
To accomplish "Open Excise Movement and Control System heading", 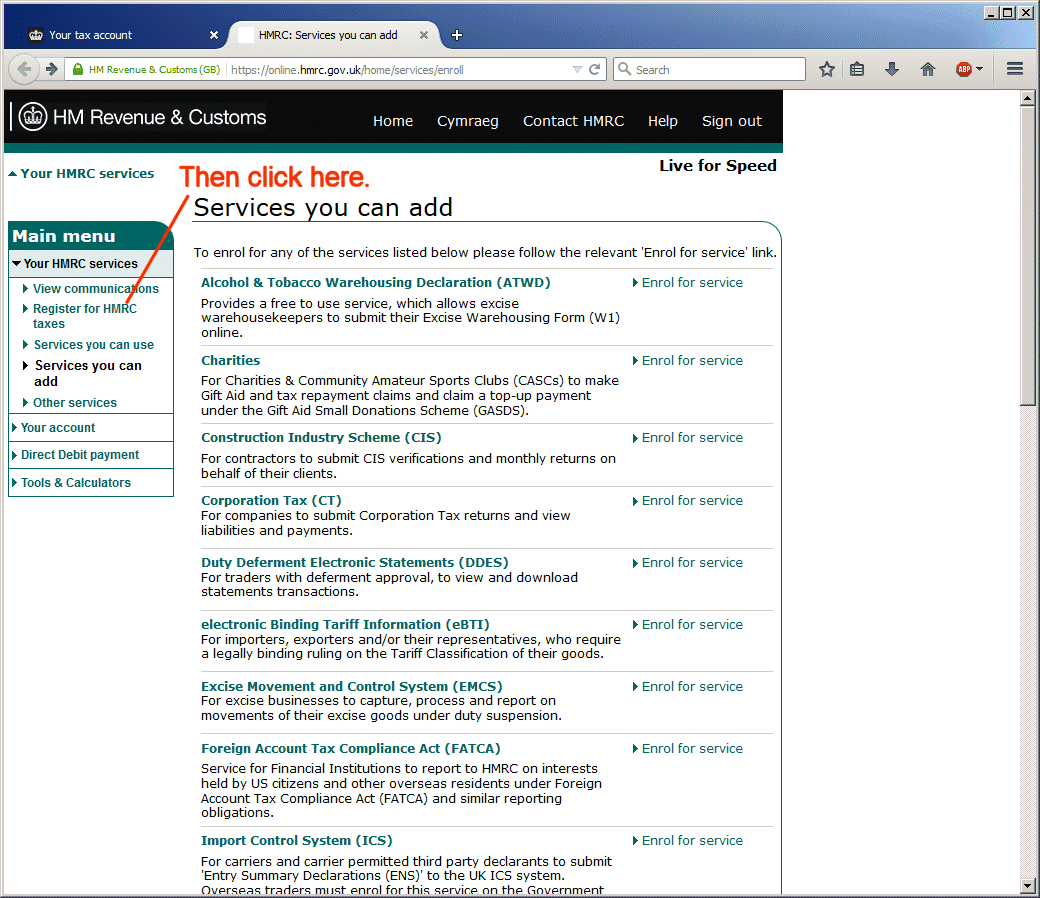I will (352, 686).
